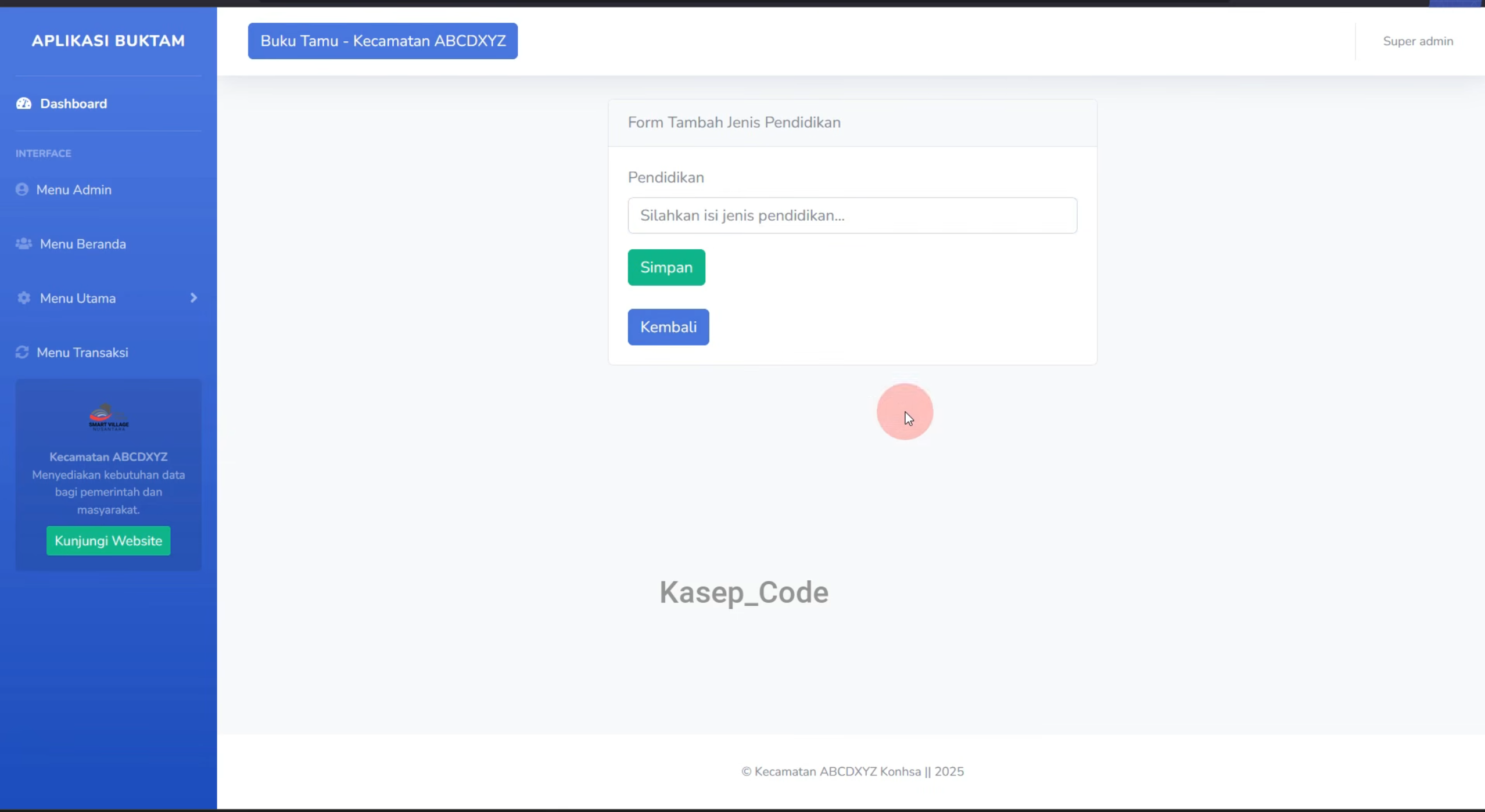Click Buku Tamu - Kecamatan ABCDXYZ button

click(x=383, y=41)
